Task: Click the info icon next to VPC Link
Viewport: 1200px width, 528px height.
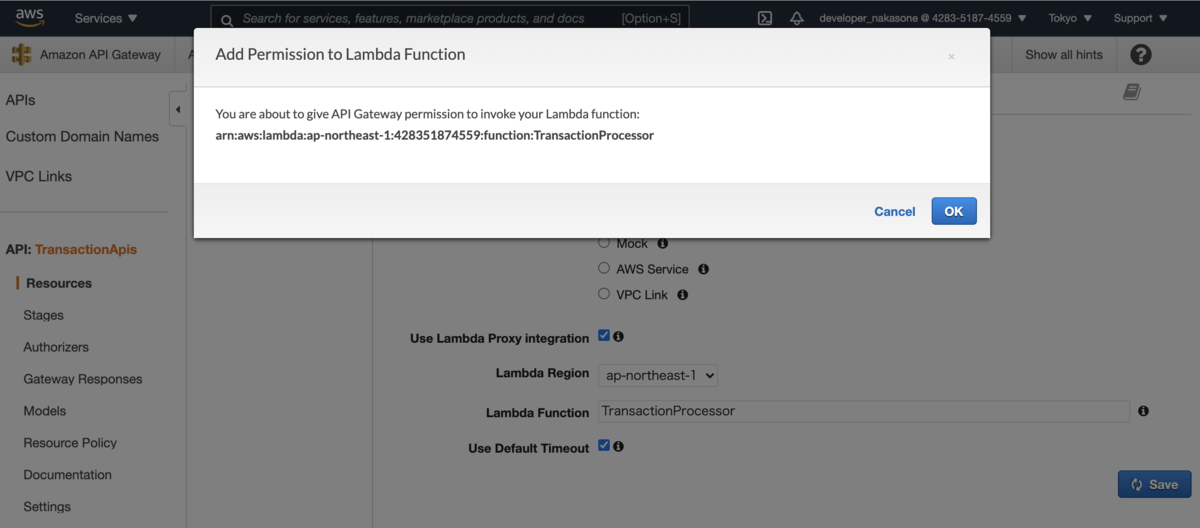Action: click(x=682, y=295)
